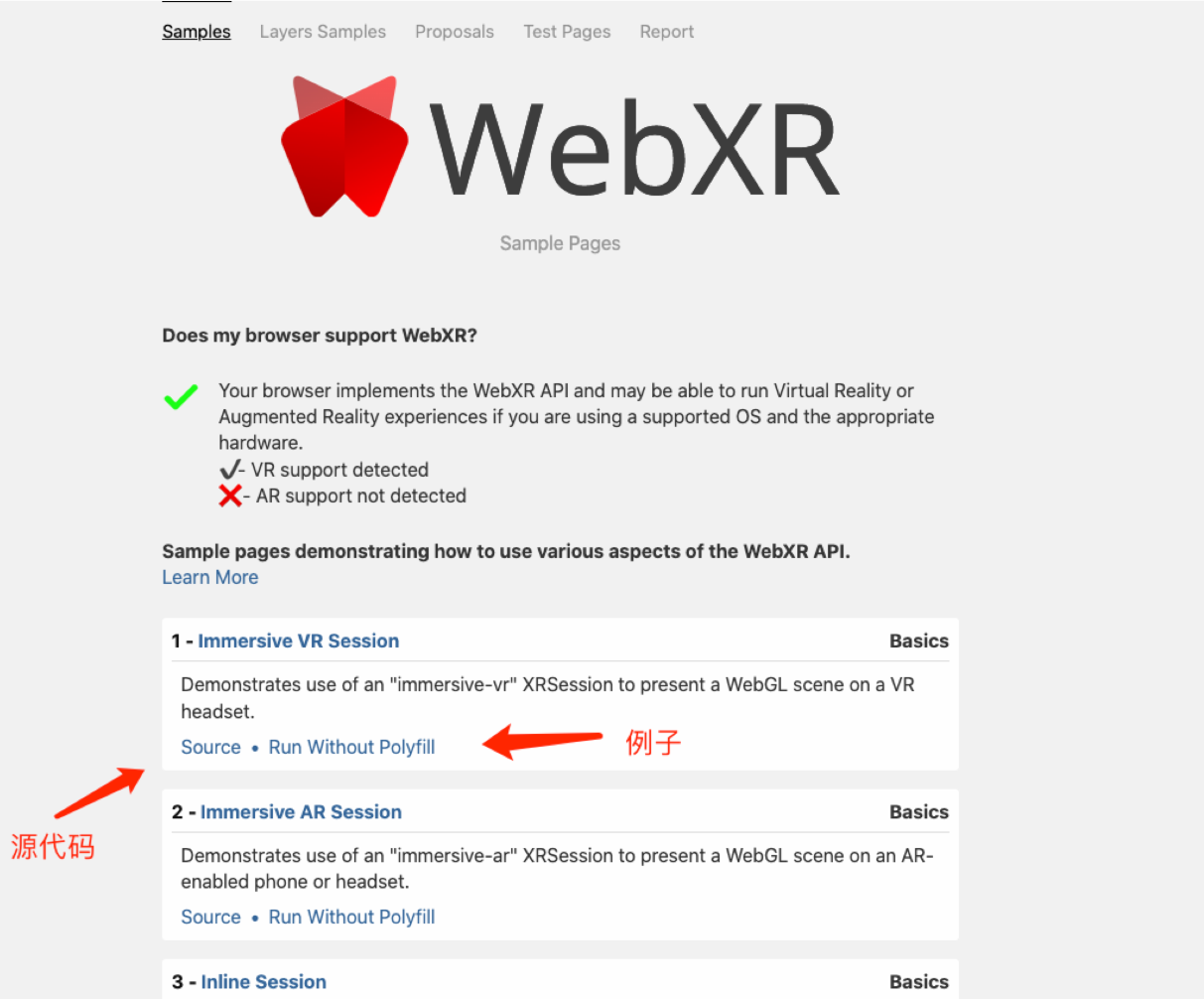Click the VR support detected check icon

[230, 470]
